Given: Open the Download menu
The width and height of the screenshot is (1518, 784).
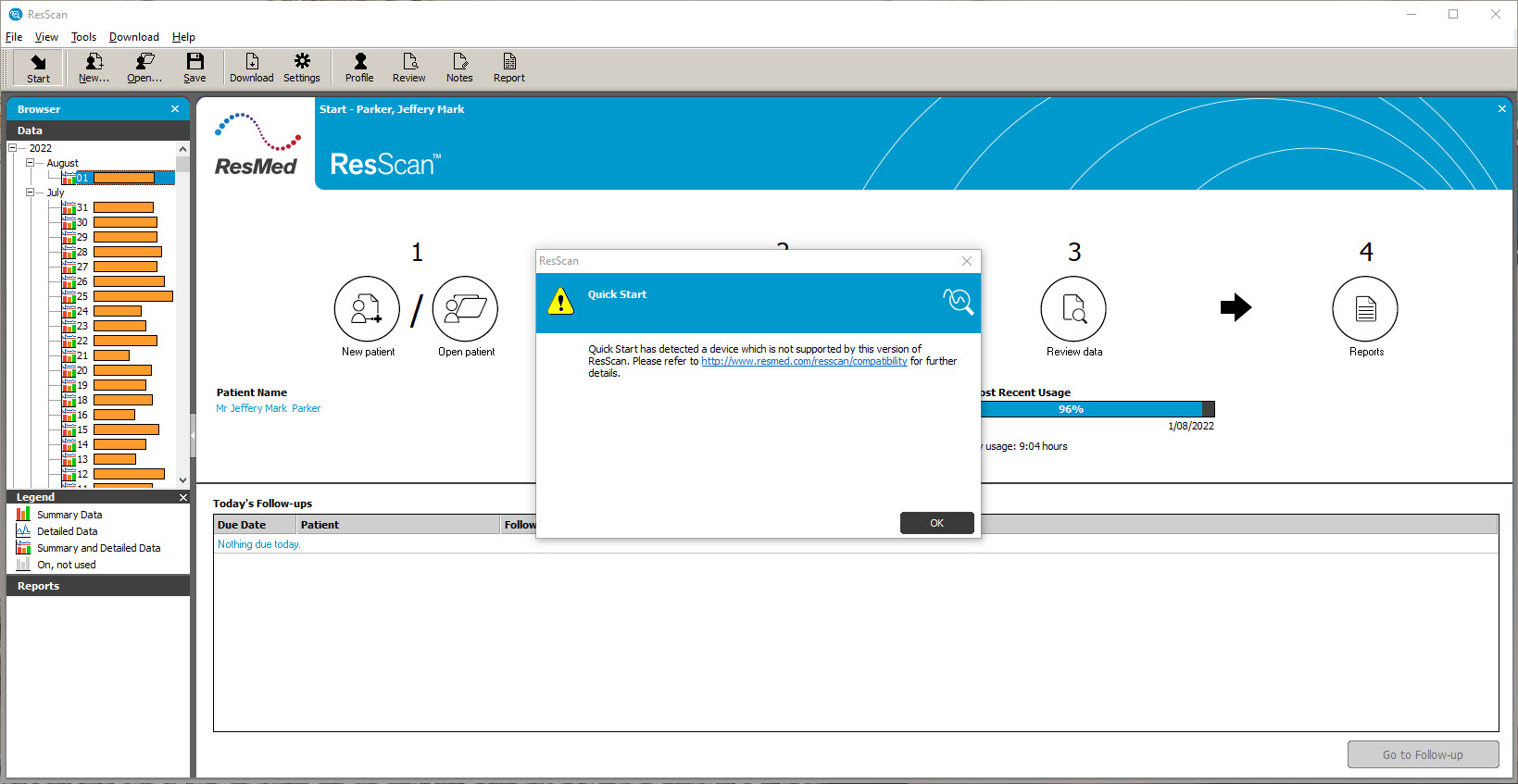Looking at the screenshot, I should pyautogui.click(x=134, y=37).
